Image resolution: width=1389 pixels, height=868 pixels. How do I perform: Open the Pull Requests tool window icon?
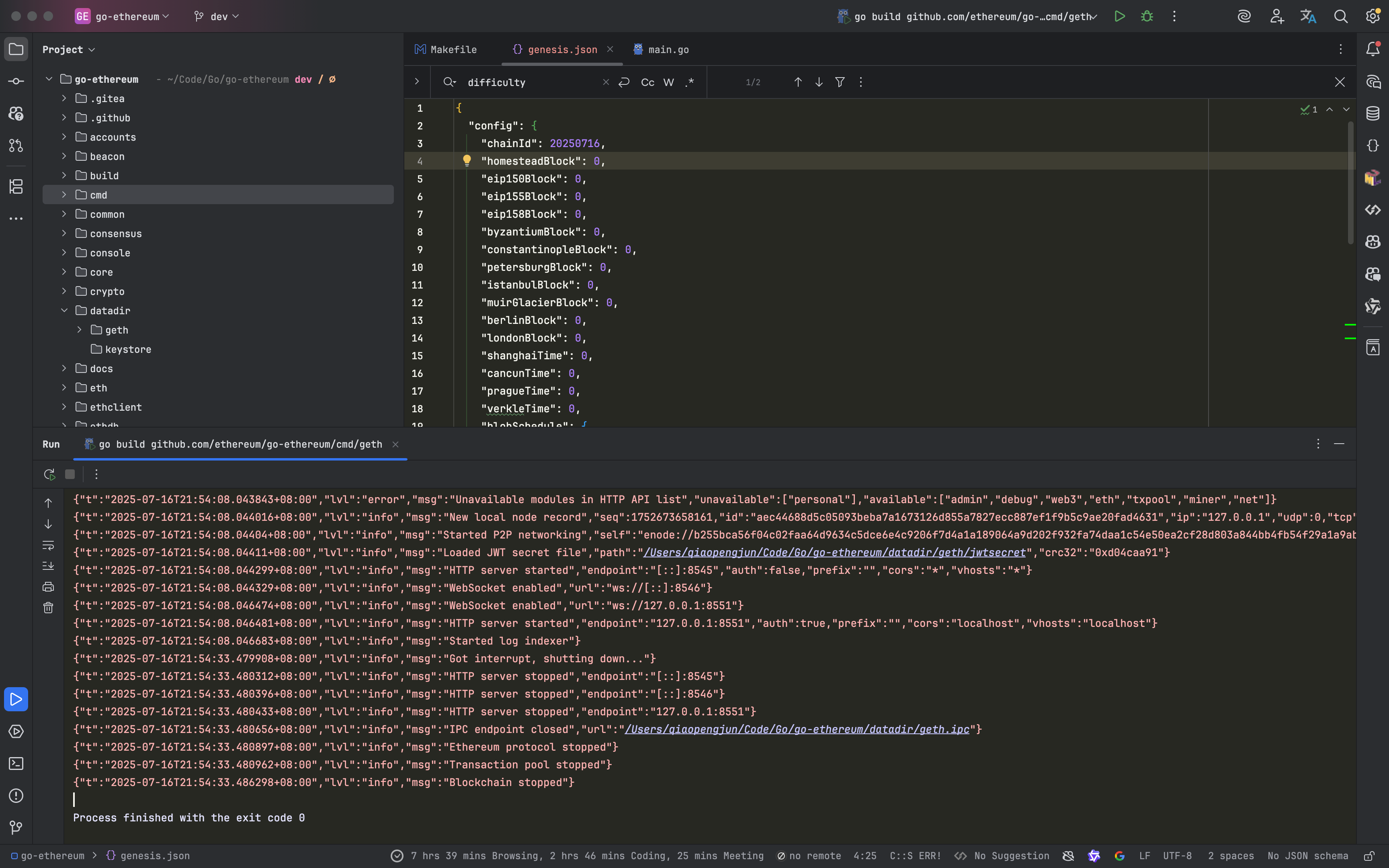click(16, 146)
